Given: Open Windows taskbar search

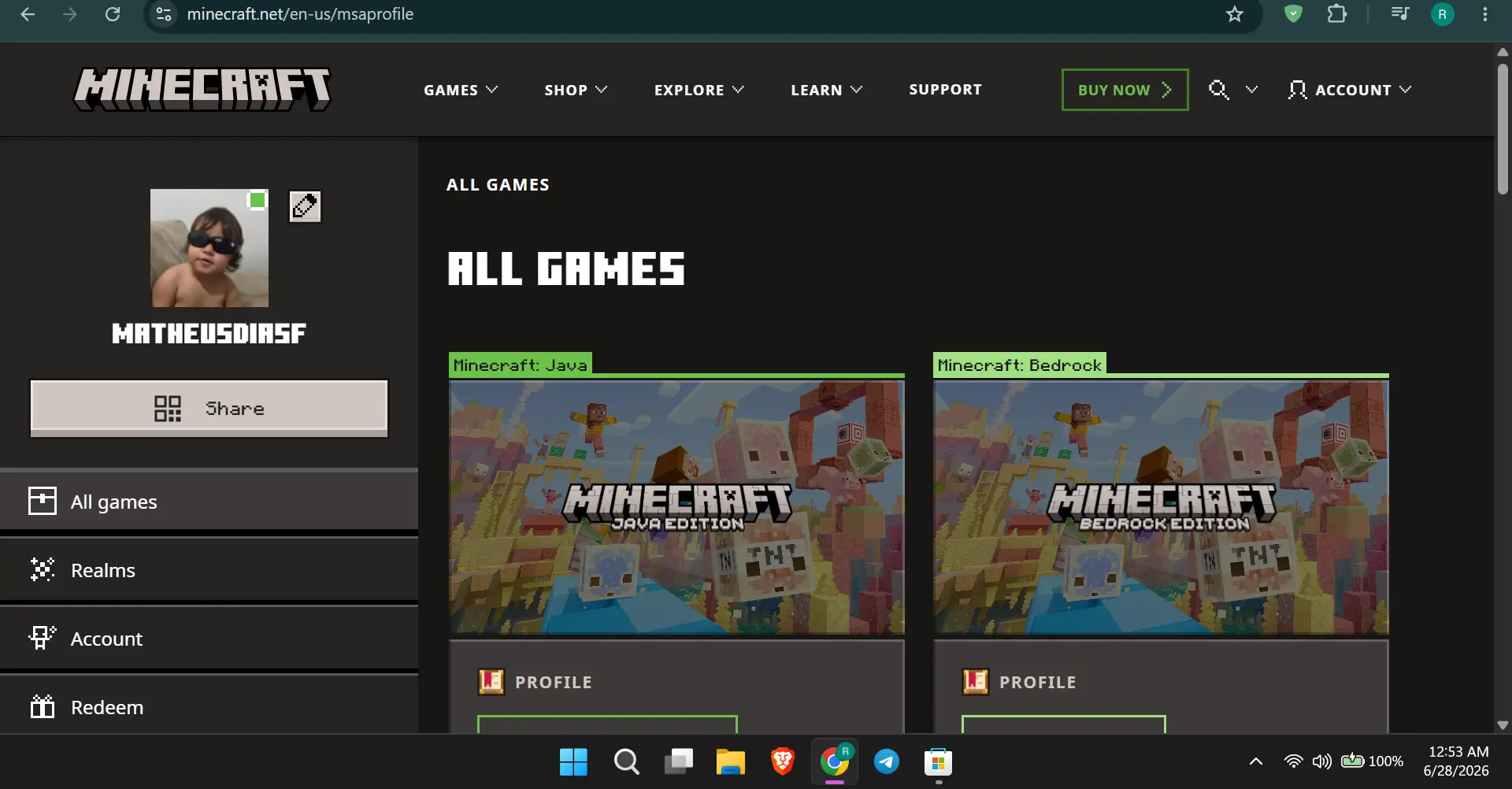Looking at the screenshot, I should point(626,761).
